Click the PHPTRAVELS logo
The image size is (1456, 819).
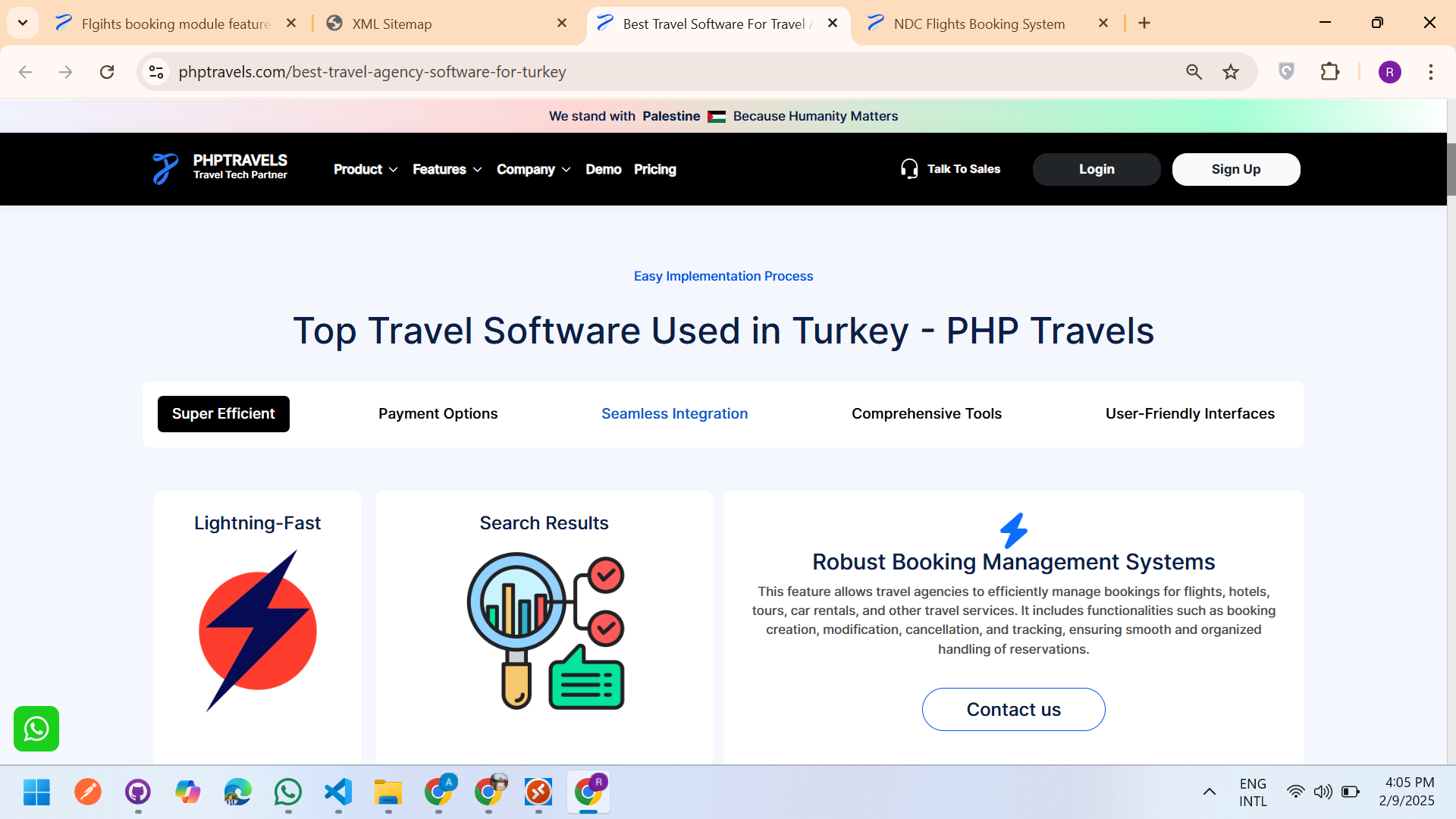point(219,168)
